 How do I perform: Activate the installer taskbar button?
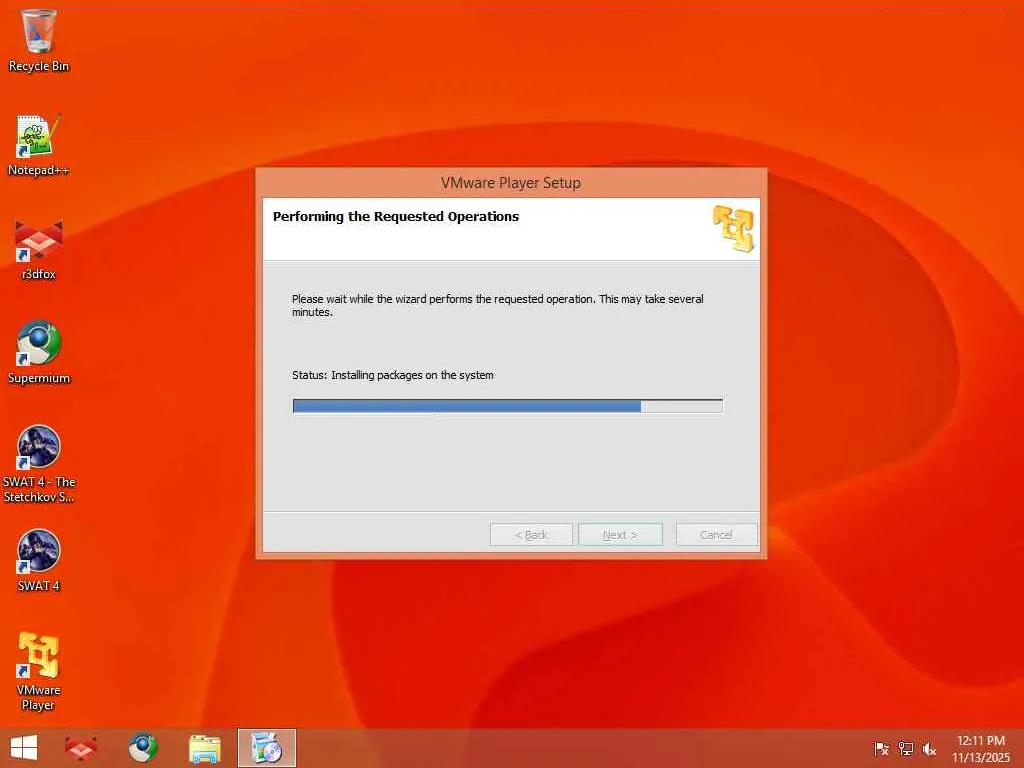(266, 748)
